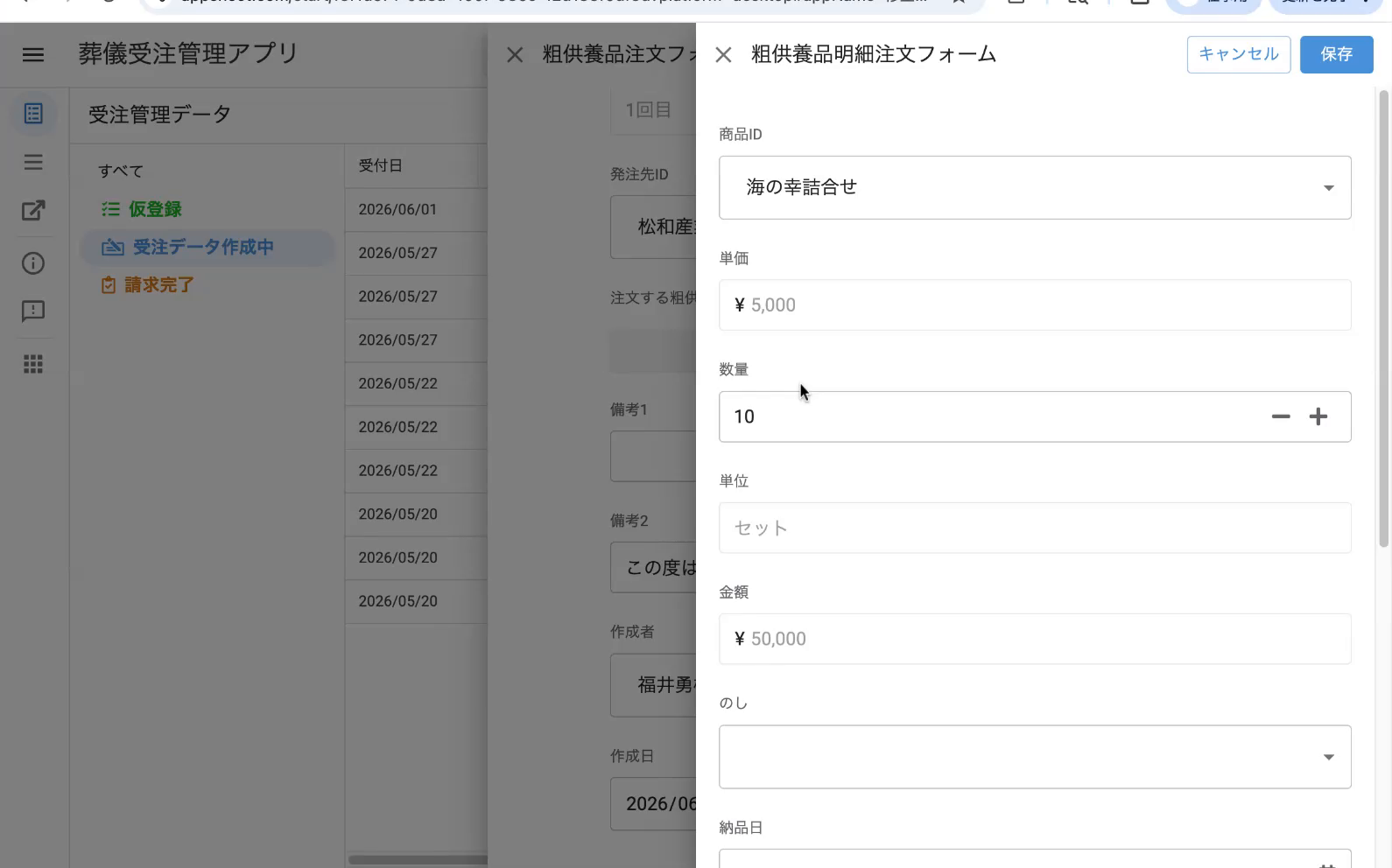Screen dimensions: 1392x868
Task: Select the すべて view
Action: tap(121, 171)
